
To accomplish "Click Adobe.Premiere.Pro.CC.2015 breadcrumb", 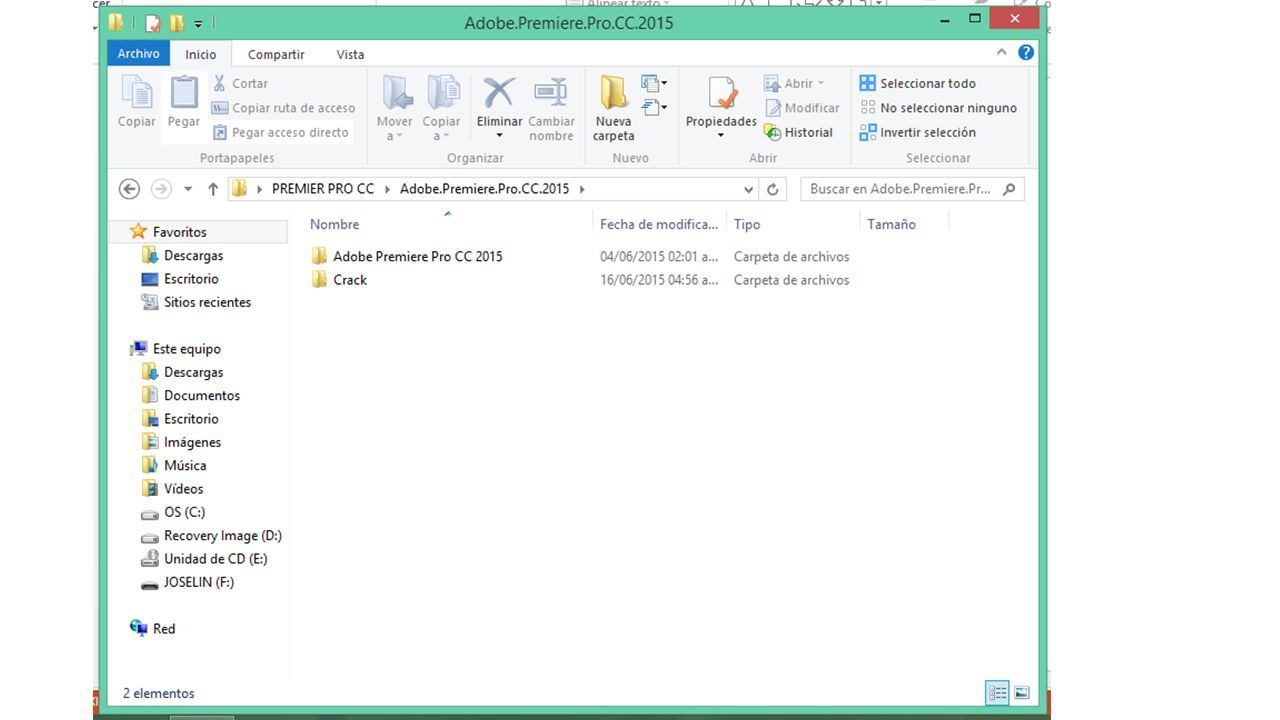I will (x=484, y=188).
